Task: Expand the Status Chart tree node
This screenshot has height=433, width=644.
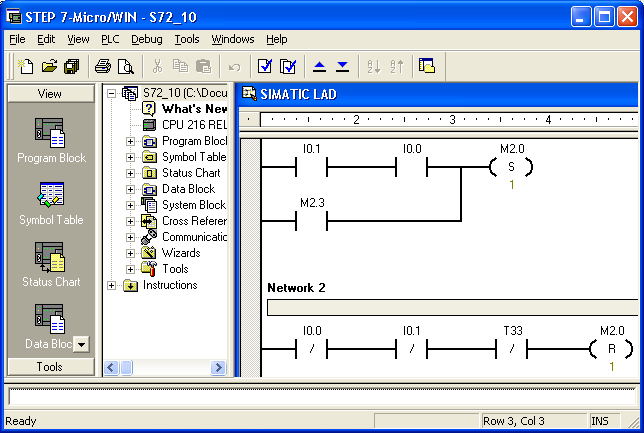Action: pos(130,173)
